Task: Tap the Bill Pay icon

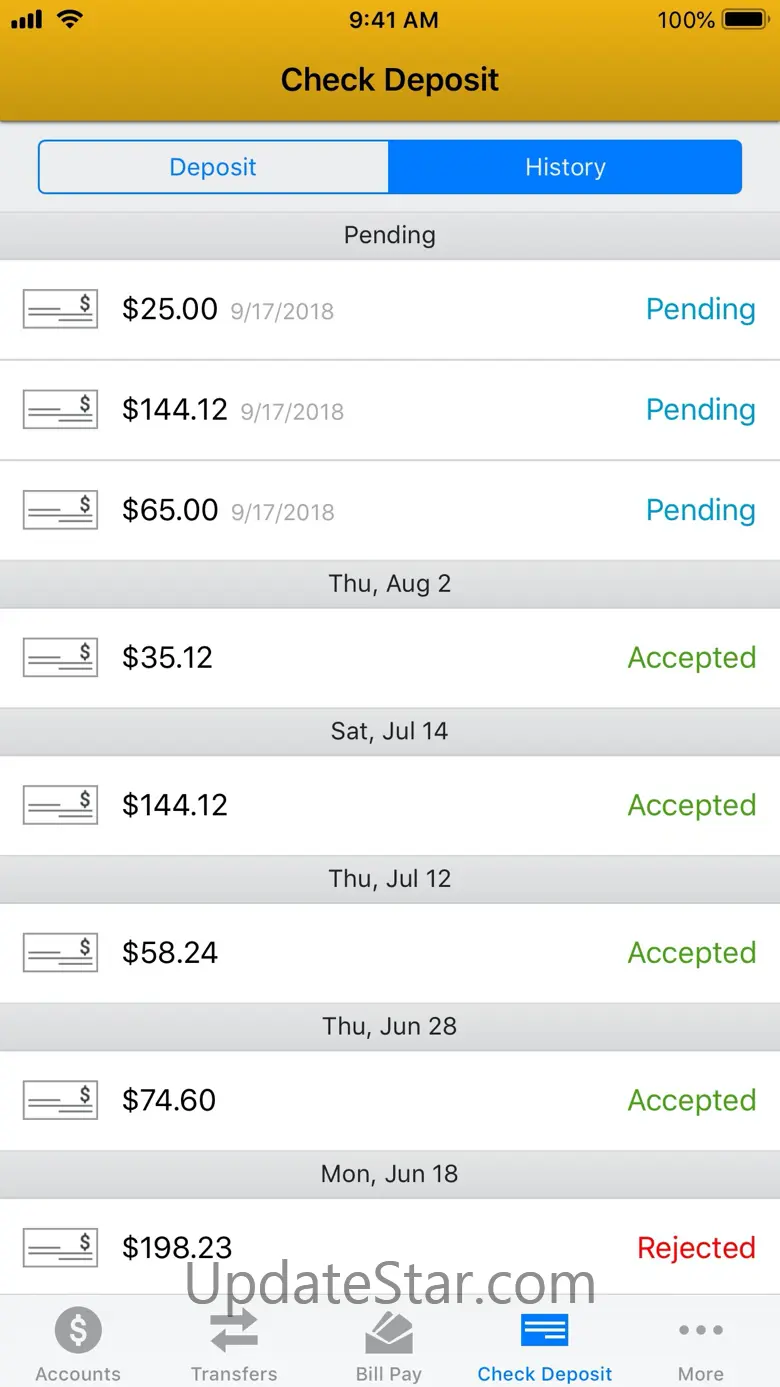Action: click(389, 1330)
